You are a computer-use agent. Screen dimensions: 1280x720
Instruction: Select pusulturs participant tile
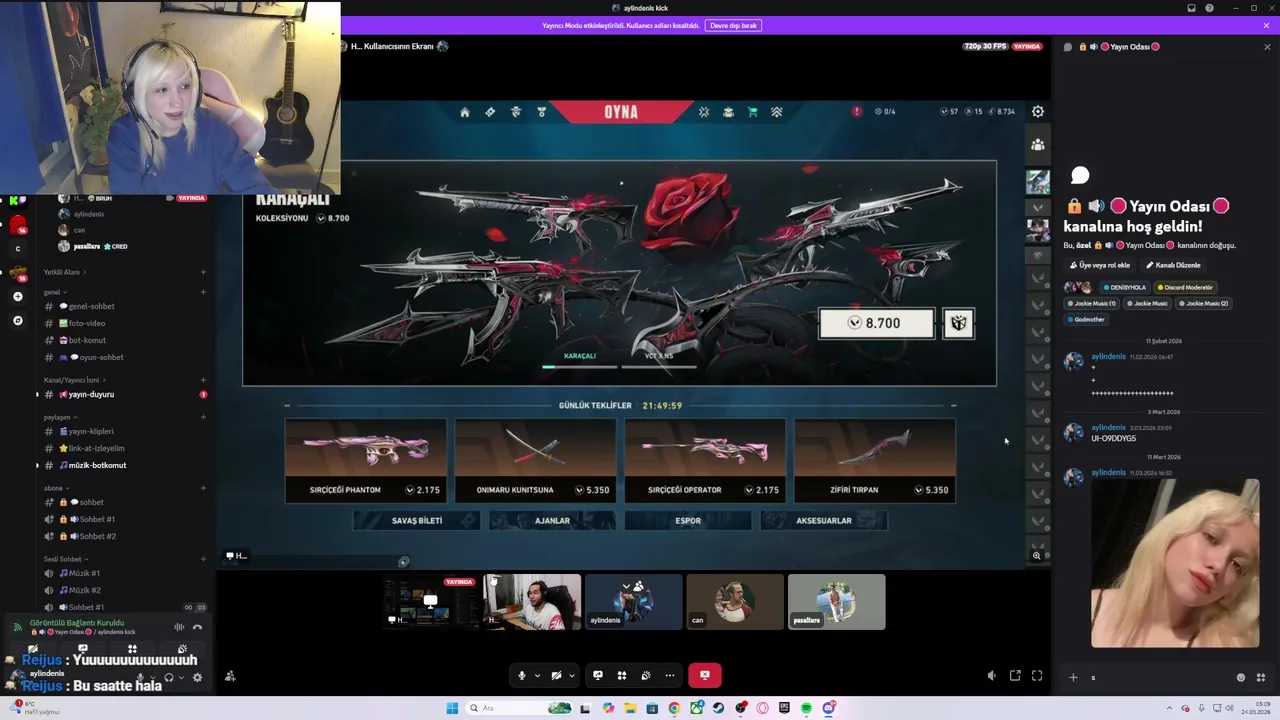click(x=837, y=602)
